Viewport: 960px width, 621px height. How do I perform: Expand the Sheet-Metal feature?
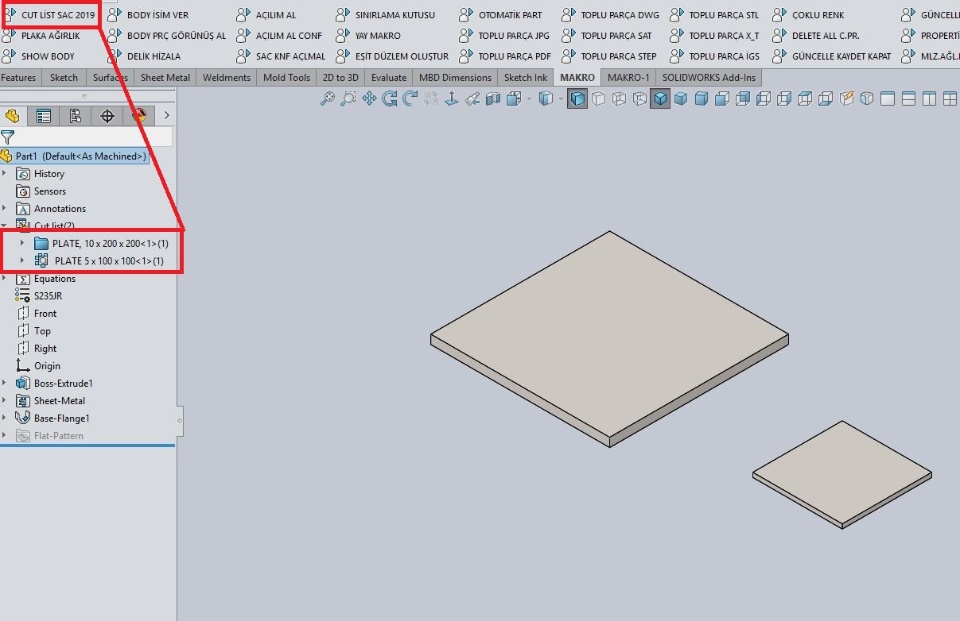pos(4,401)
